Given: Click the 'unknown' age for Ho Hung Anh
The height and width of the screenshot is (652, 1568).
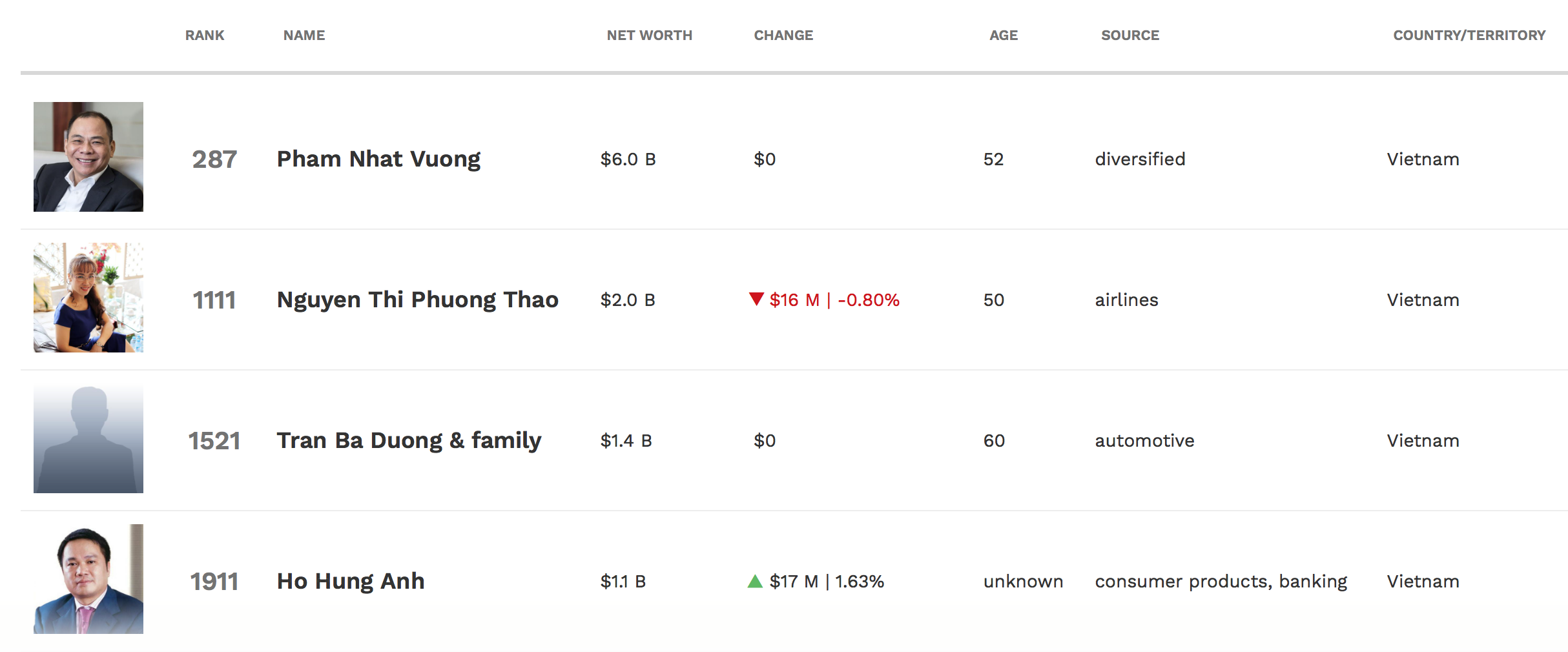Looking at the screenshot, I should point(1024,582).
